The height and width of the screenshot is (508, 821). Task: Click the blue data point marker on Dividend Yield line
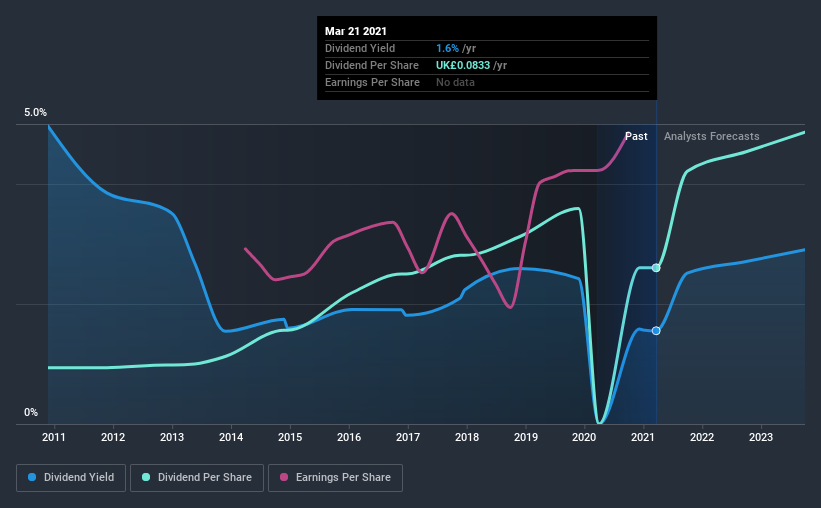(x=656, y=331)
